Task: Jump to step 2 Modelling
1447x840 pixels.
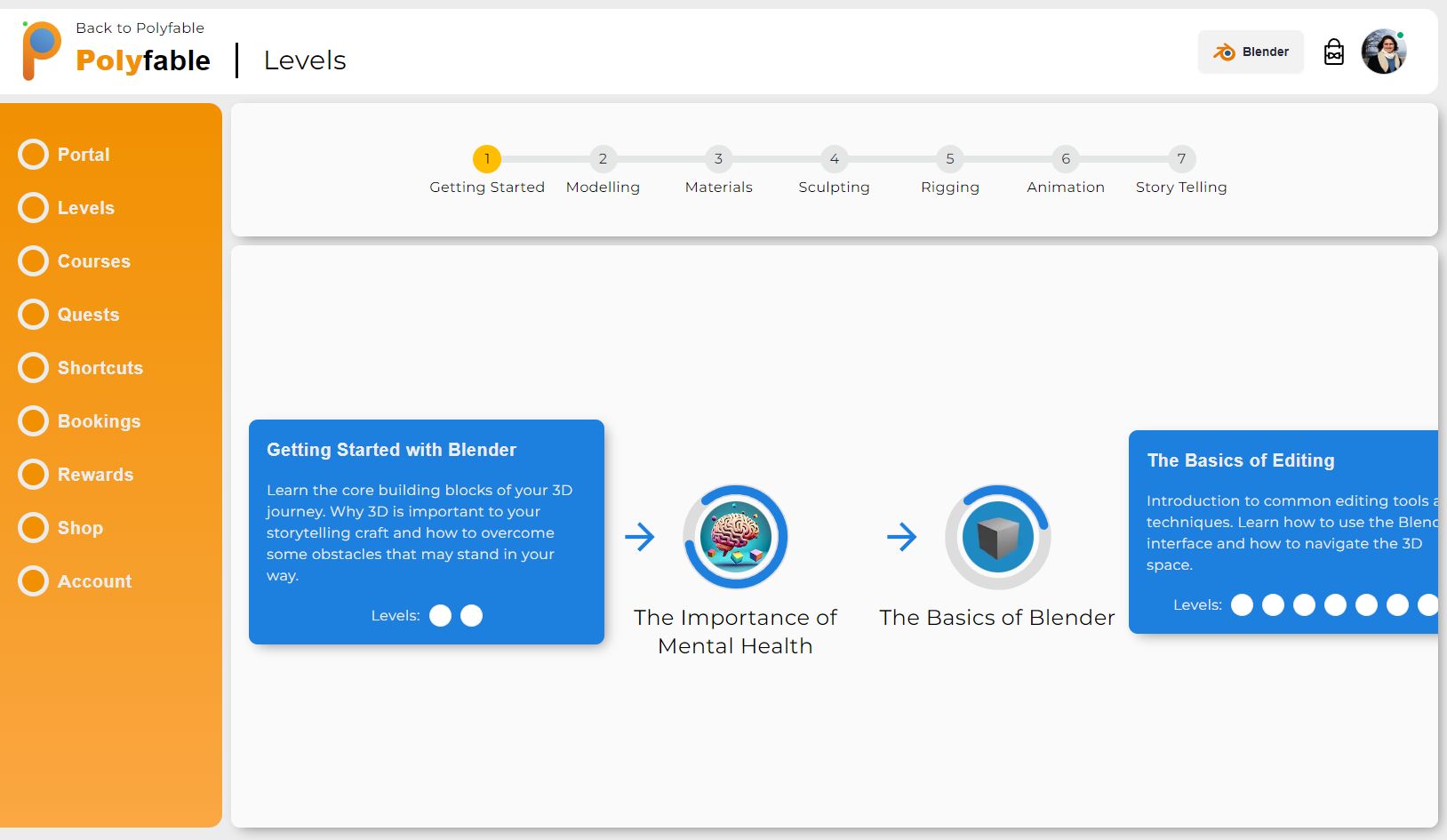Action: tap(603, 159)
